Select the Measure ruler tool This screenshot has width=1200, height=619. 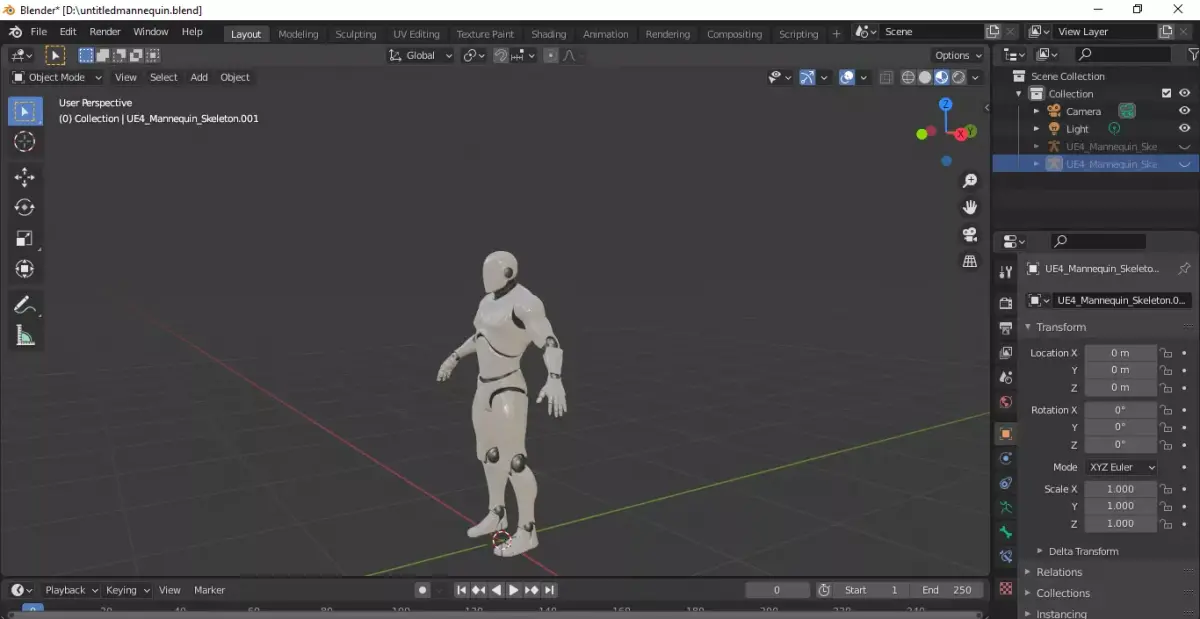click(25, 336)
